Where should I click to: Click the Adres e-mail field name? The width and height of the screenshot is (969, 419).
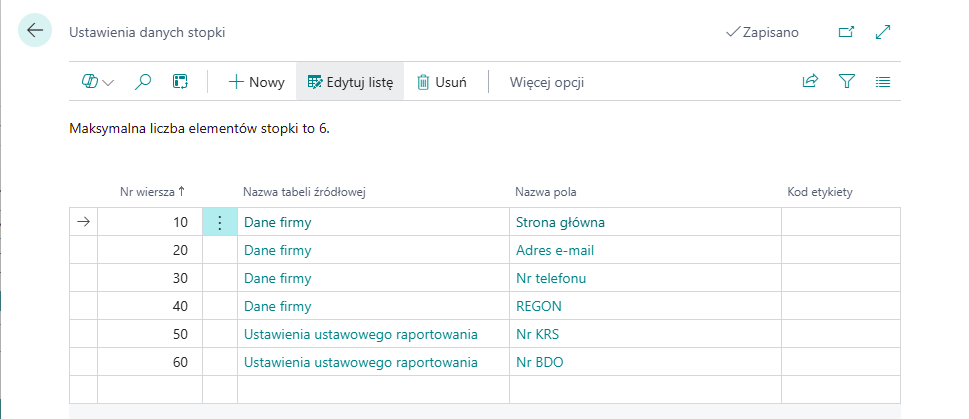555,250
